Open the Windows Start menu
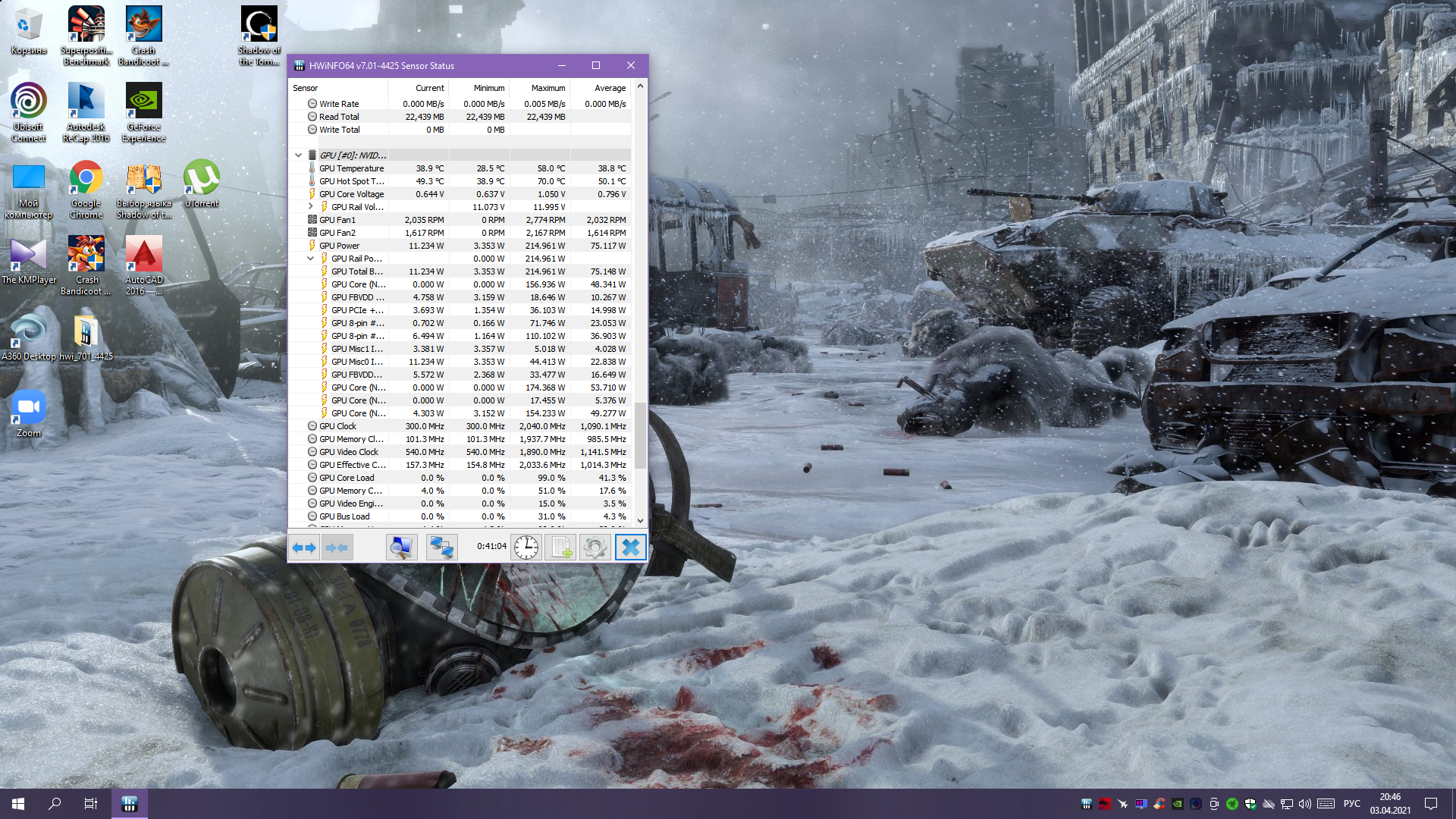 click(x=18, y=804)
